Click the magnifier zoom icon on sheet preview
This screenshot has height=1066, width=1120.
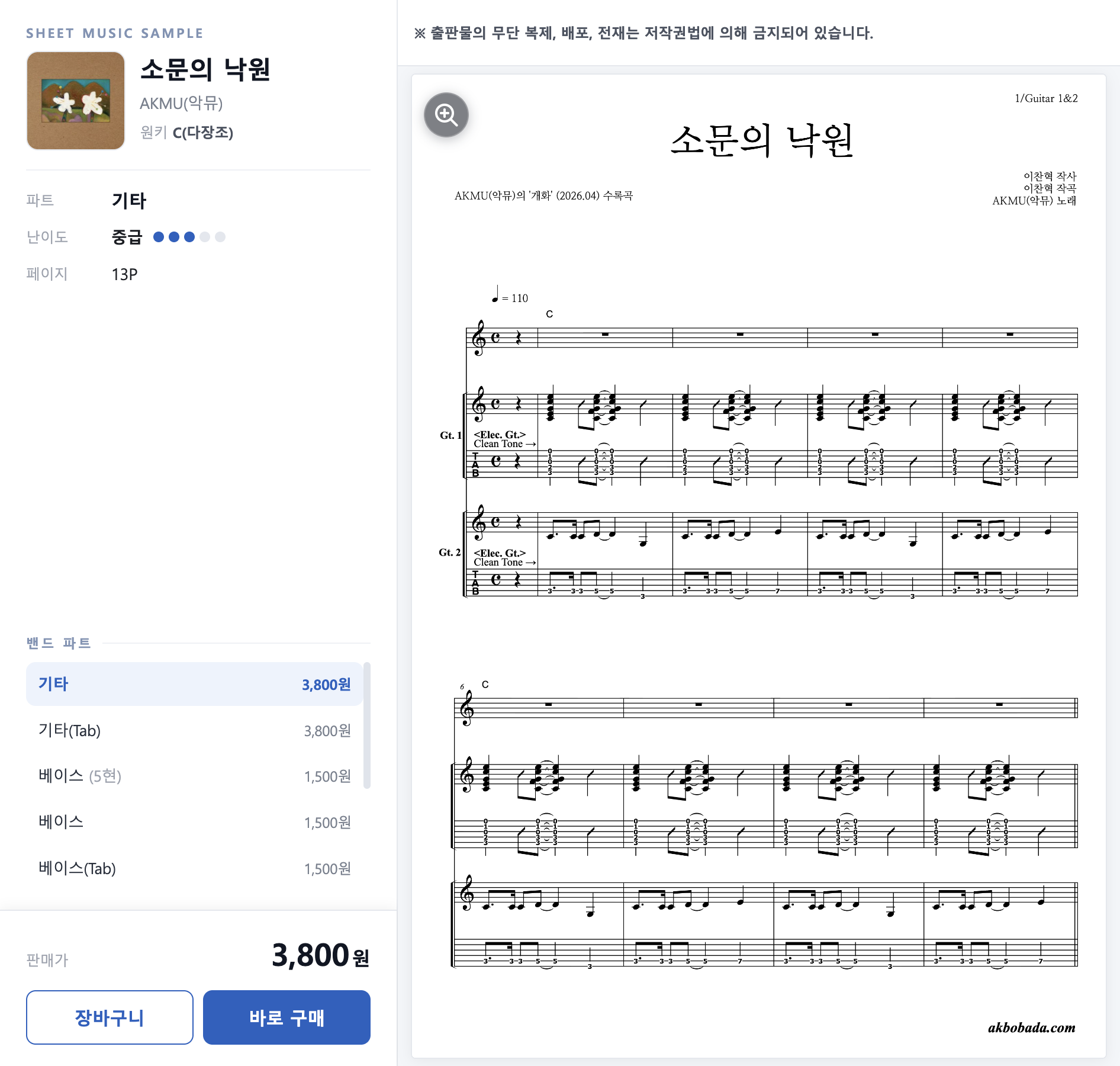(x=446, y=115)
